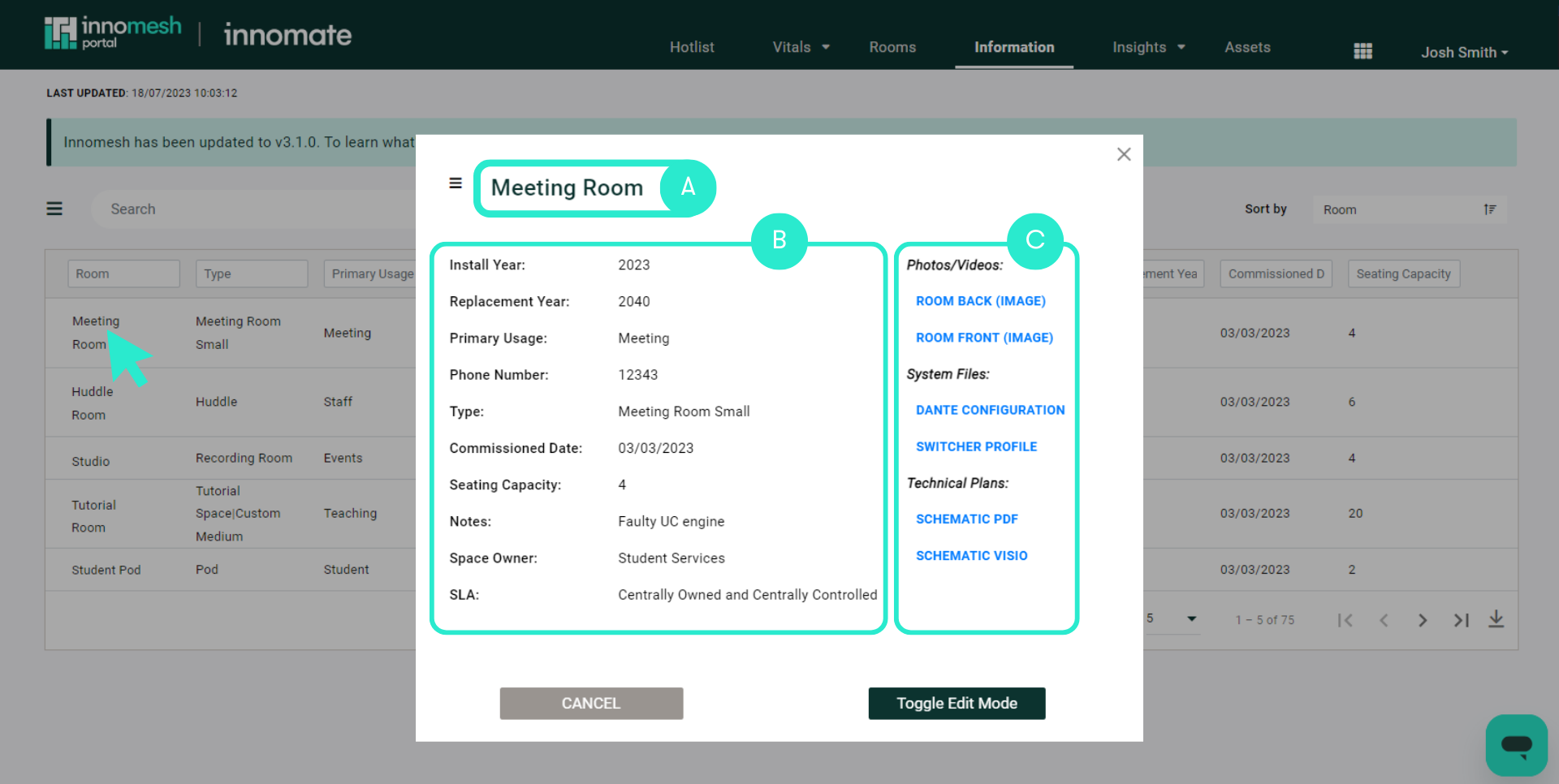Go to the next page of rooms
Viewport: 1559px width, 784px height.
pos(1423,620)
